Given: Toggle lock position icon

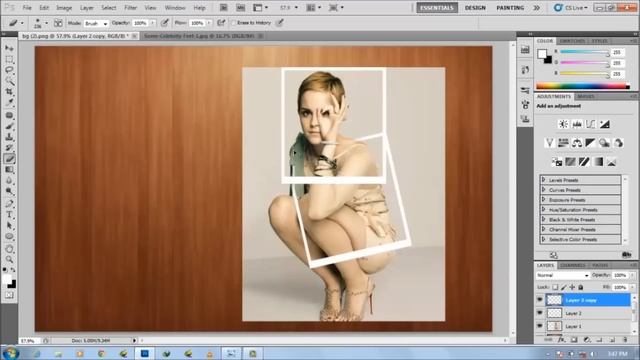Looking at the screenshot, I should tap(572, 287).
